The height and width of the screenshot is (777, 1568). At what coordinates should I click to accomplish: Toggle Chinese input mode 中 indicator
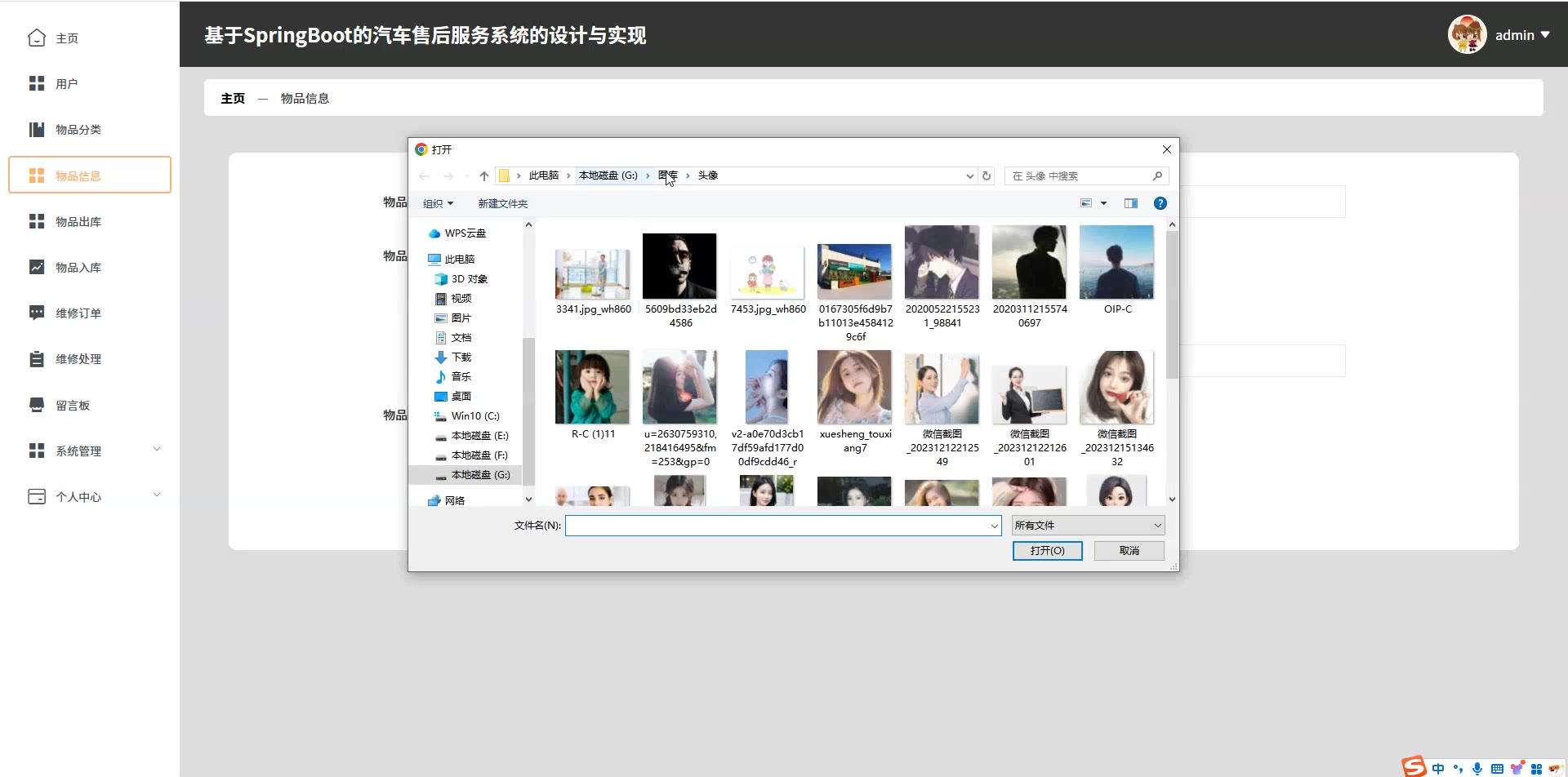(x=1438, y=768)
